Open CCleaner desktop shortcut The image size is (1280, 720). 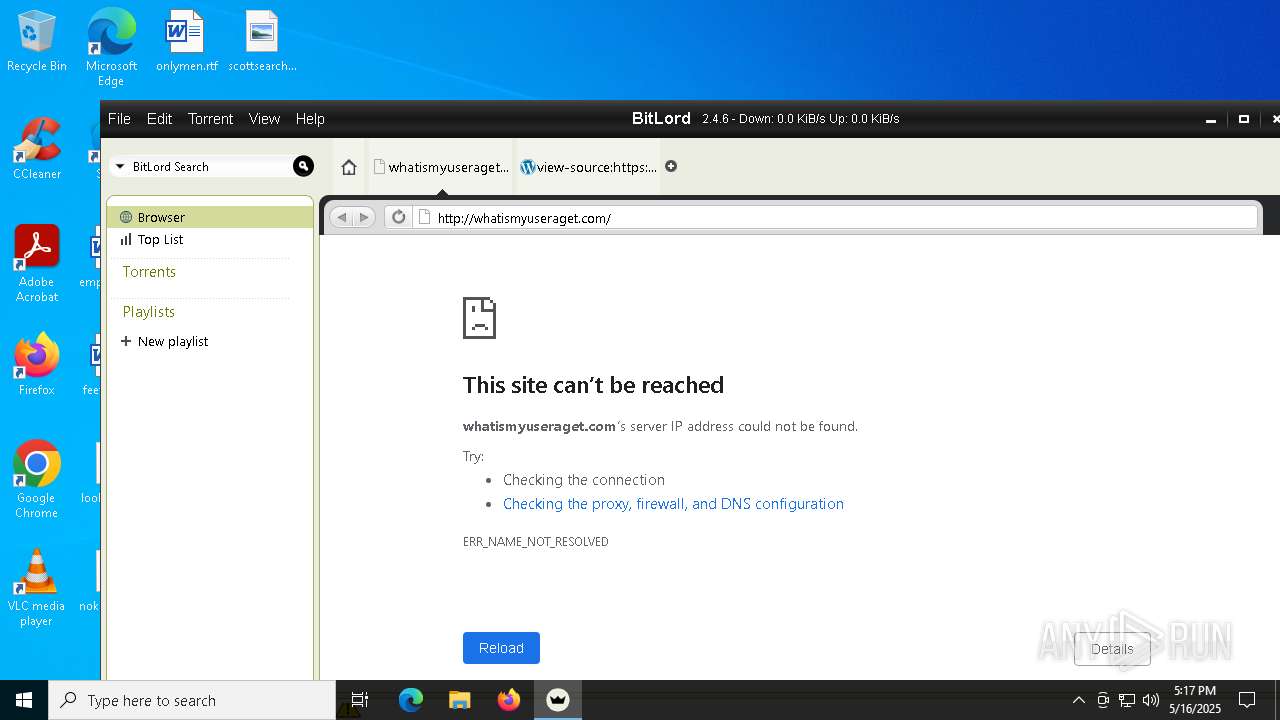tap(37, 149)
